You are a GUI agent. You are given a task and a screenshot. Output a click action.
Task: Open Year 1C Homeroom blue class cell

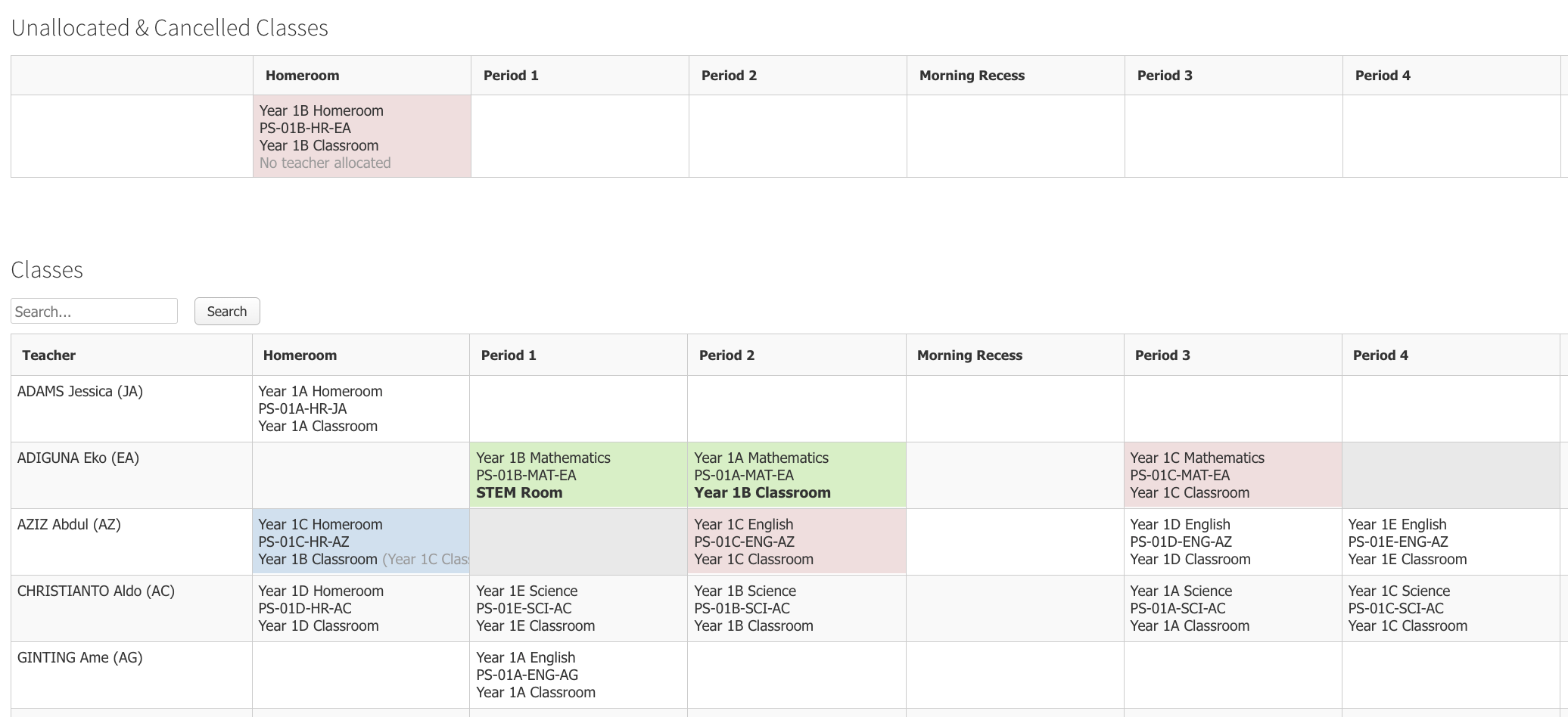click(361, 542)
